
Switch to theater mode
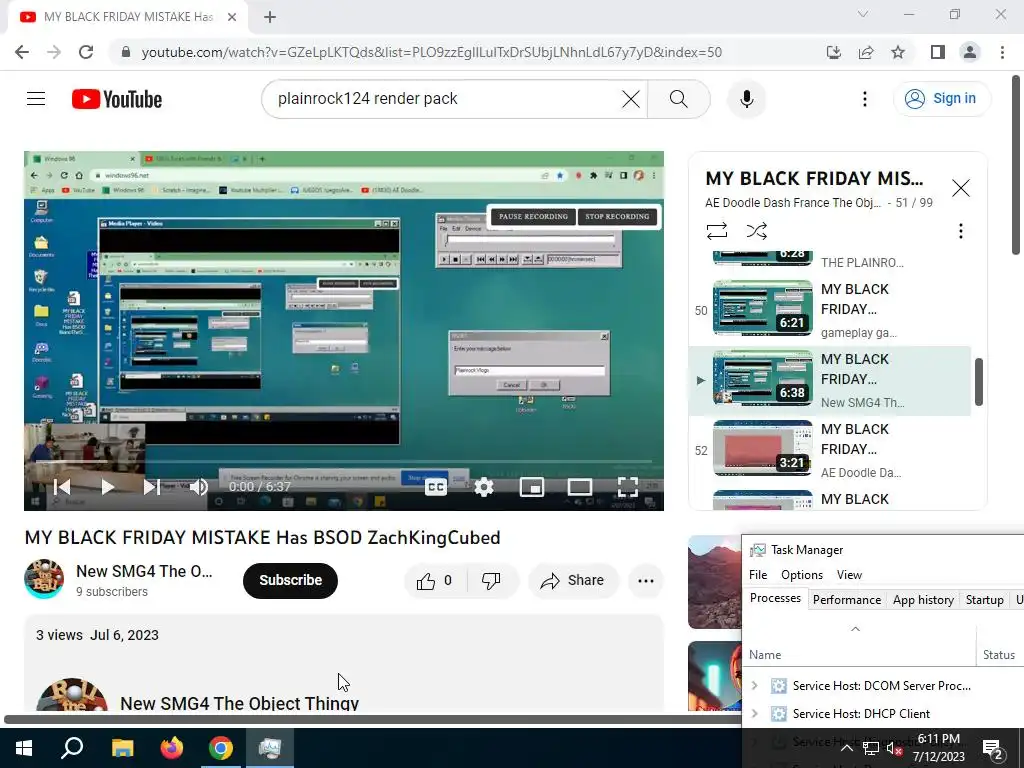[x=580, y=487]
